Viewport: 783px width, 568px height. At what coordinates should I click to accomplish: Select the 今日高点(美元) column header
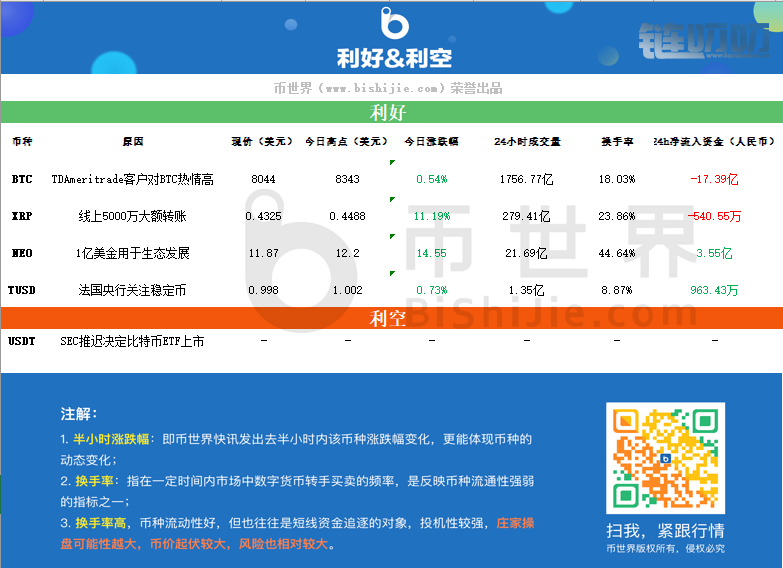click(x=347, y=141)
